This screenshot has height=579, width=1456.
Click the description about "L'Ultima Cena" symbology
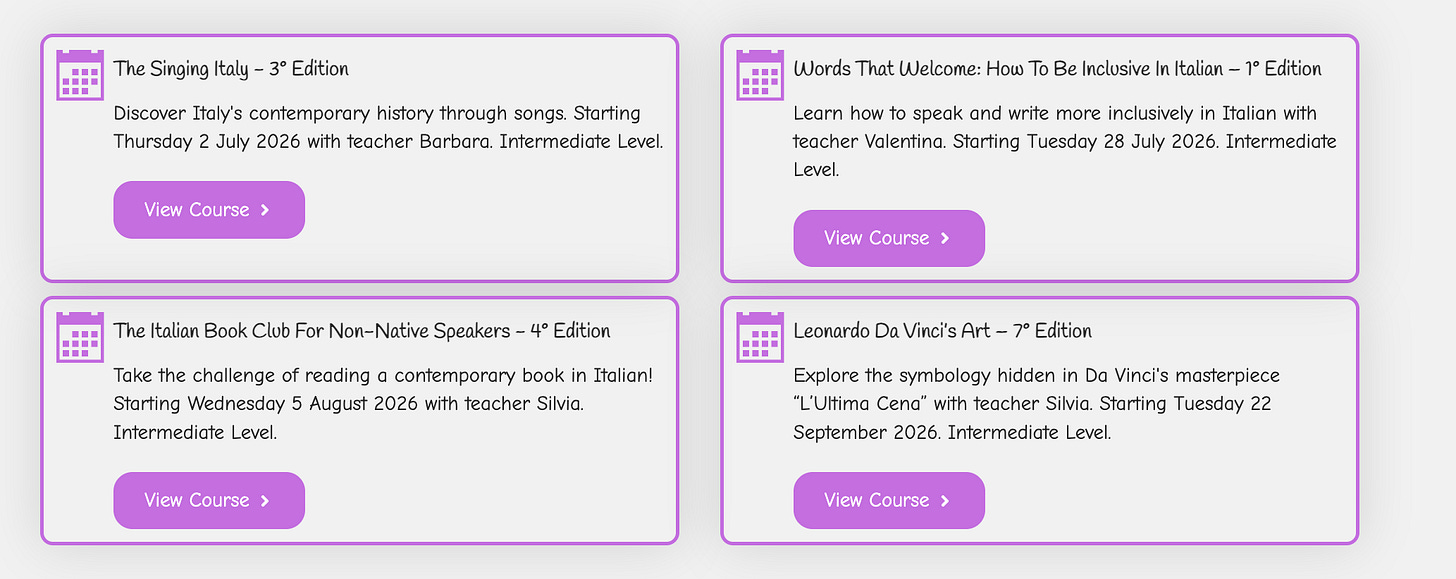tap(1037, 404)
